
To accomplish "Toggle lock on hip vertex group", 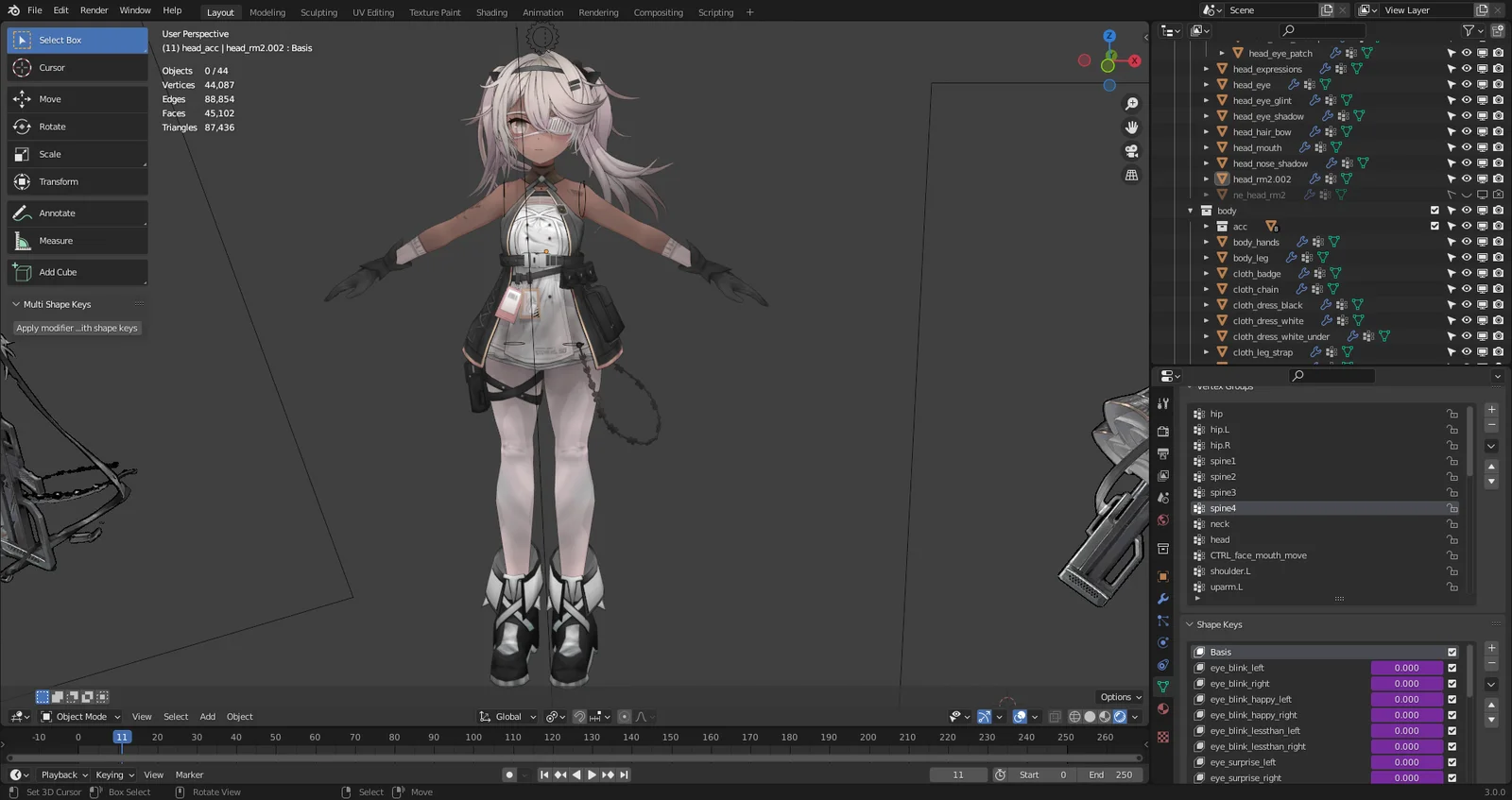I will point(1452,414).
